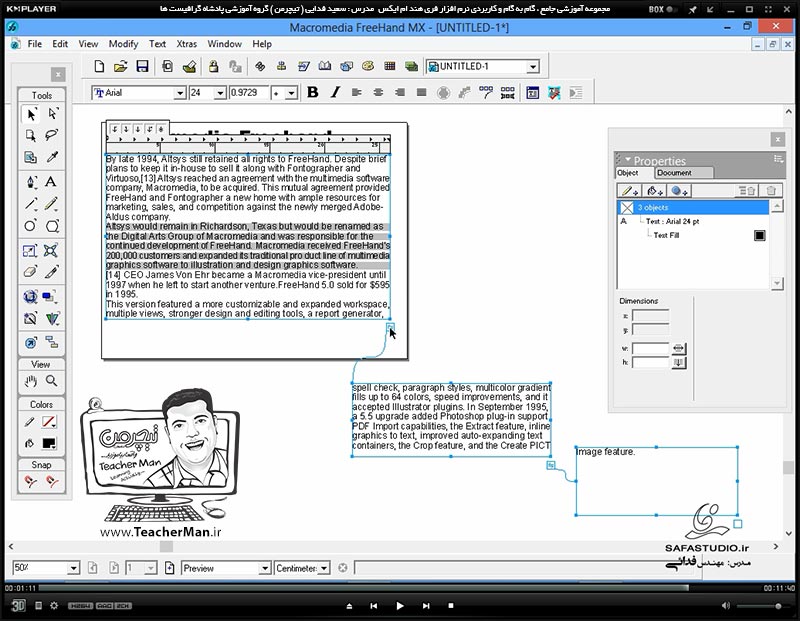This screenshot has width=800, height=621.
Task: Select the Eyedropper tool
Action: click(52, 157)
